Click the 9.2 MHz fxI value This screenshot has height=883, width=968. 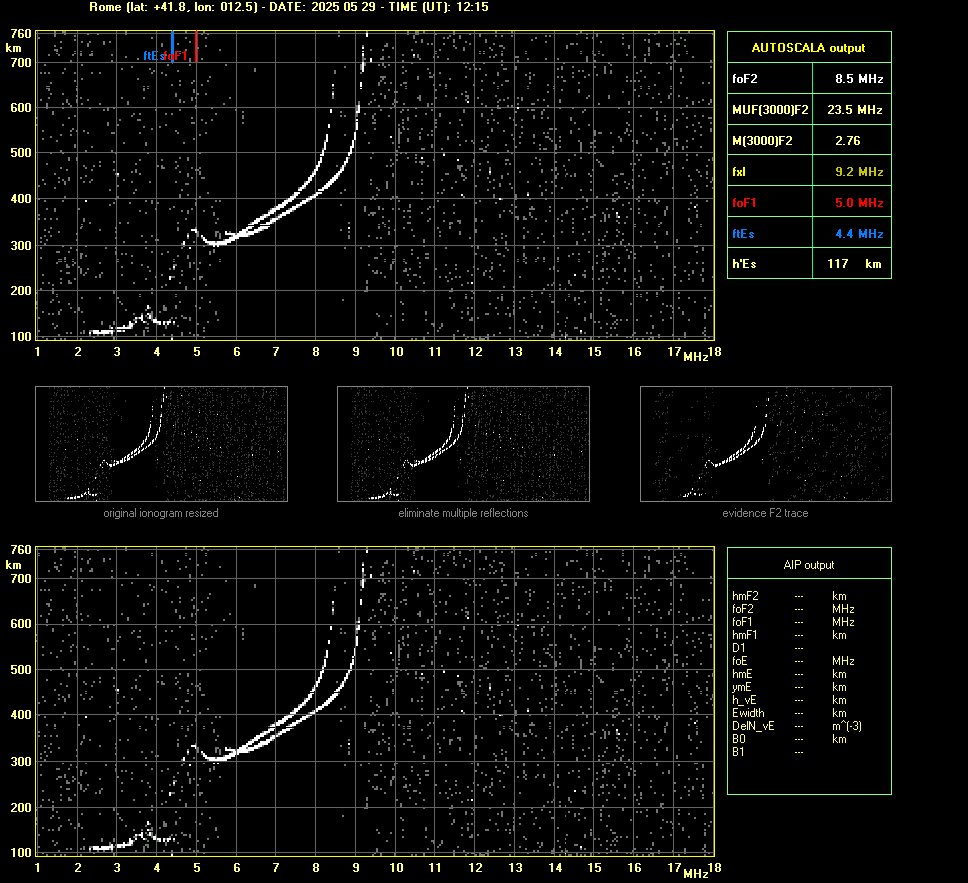click(859, 172)
